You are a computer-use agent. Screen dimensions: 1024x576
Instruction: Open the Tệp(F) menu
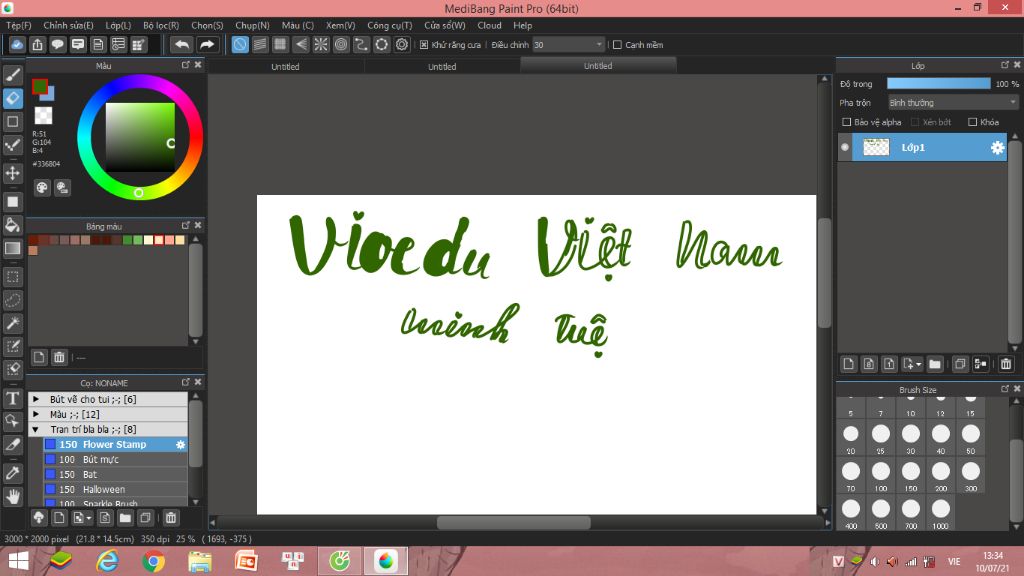(18, 25)
